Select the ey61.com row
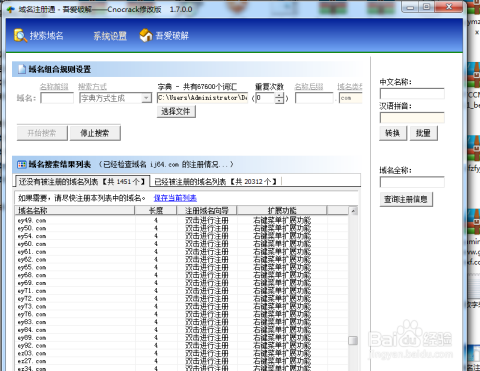 pyautogui.click(x=181, y=252)
